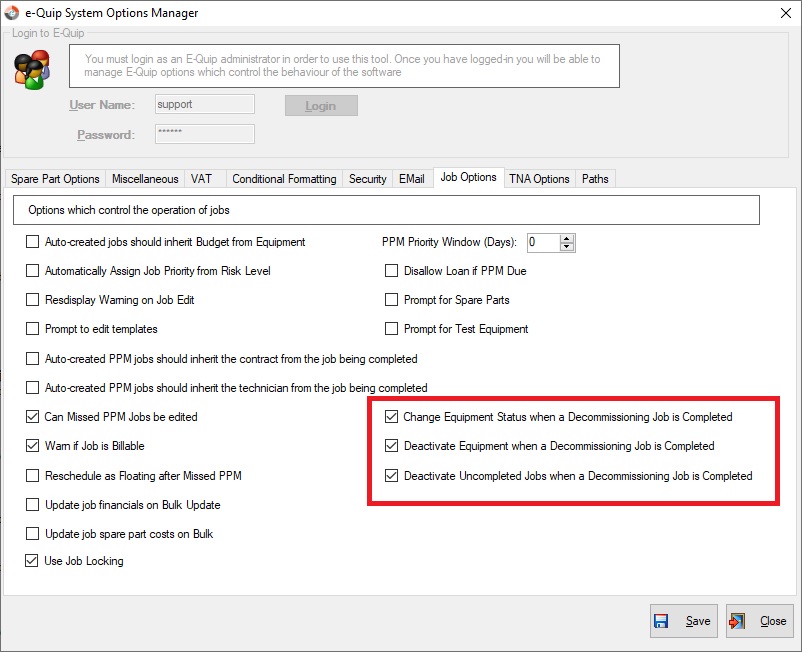The image size is (802, 652).
Task: Click the User Name field containing support
Action: pyautogui.click(x=205, y=104)
